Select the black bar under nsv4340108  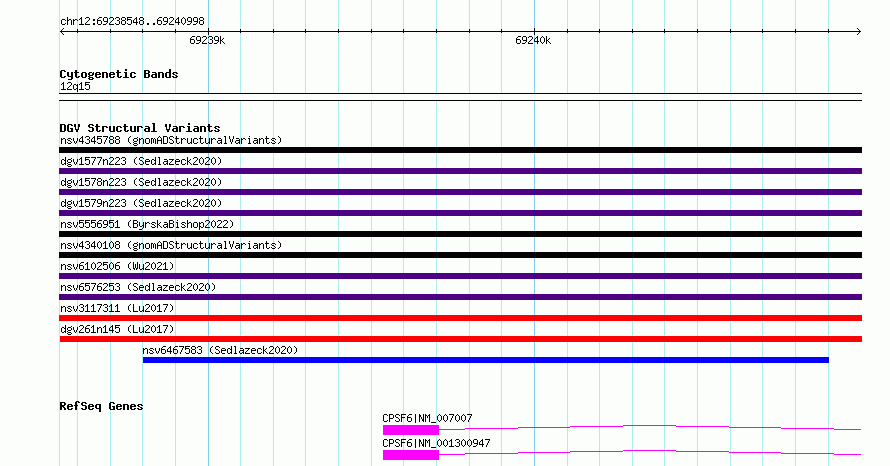460,255
